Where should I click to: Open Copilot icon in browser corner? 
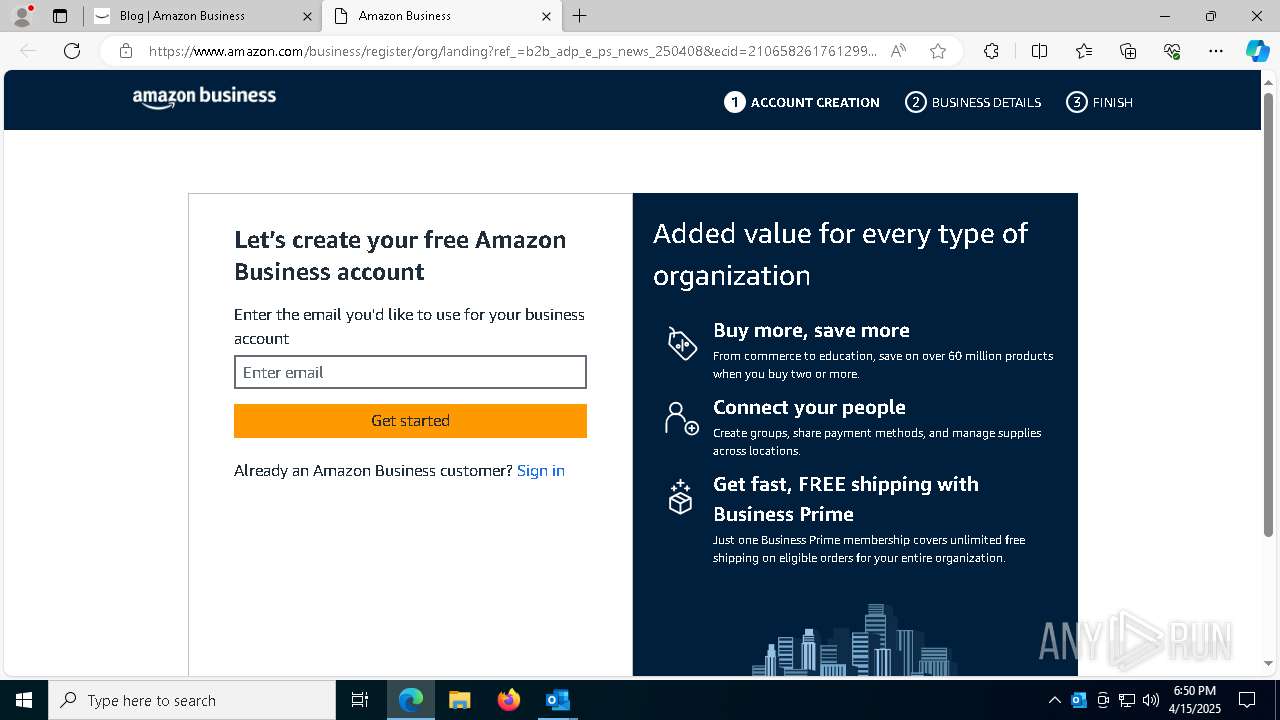(1257, 51)
